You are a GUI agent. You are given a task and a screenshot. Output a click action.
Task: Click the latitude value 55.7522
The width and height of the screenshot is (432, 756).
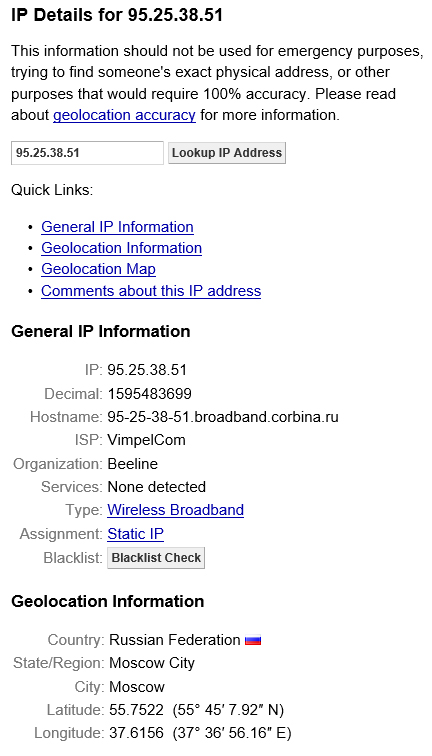pyautogui.click(x=136, y=710)
